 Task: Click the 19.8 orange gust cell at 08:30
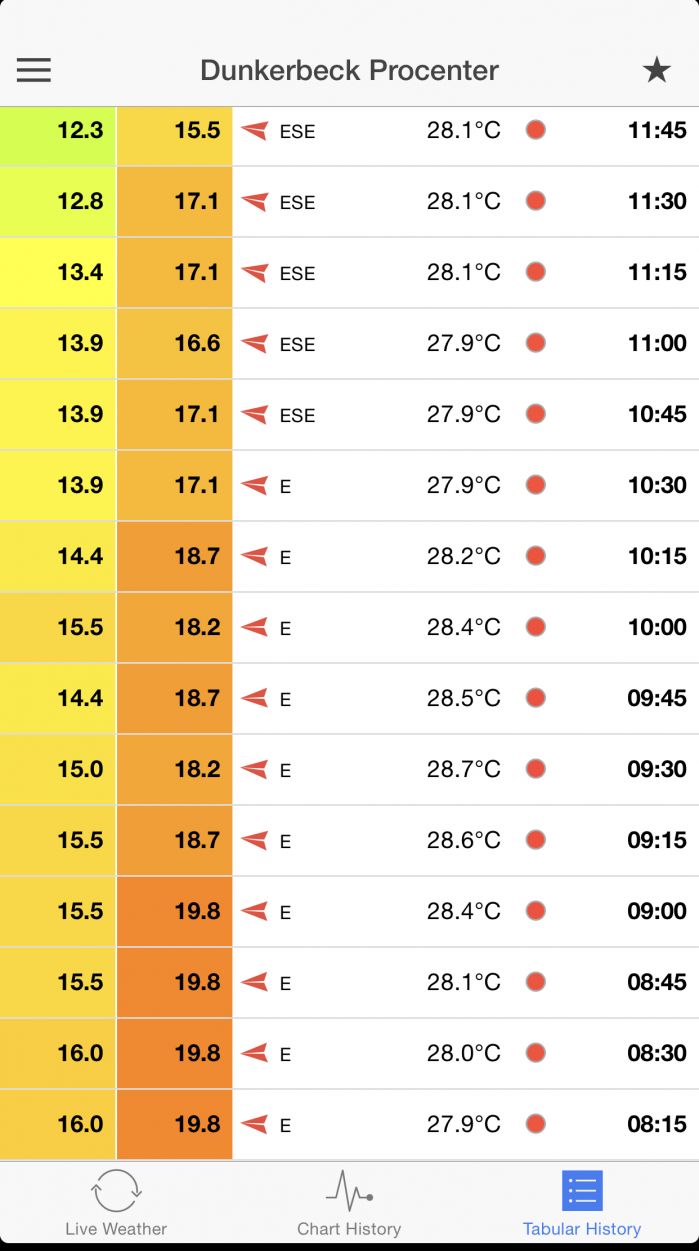tap(175, 1053)
